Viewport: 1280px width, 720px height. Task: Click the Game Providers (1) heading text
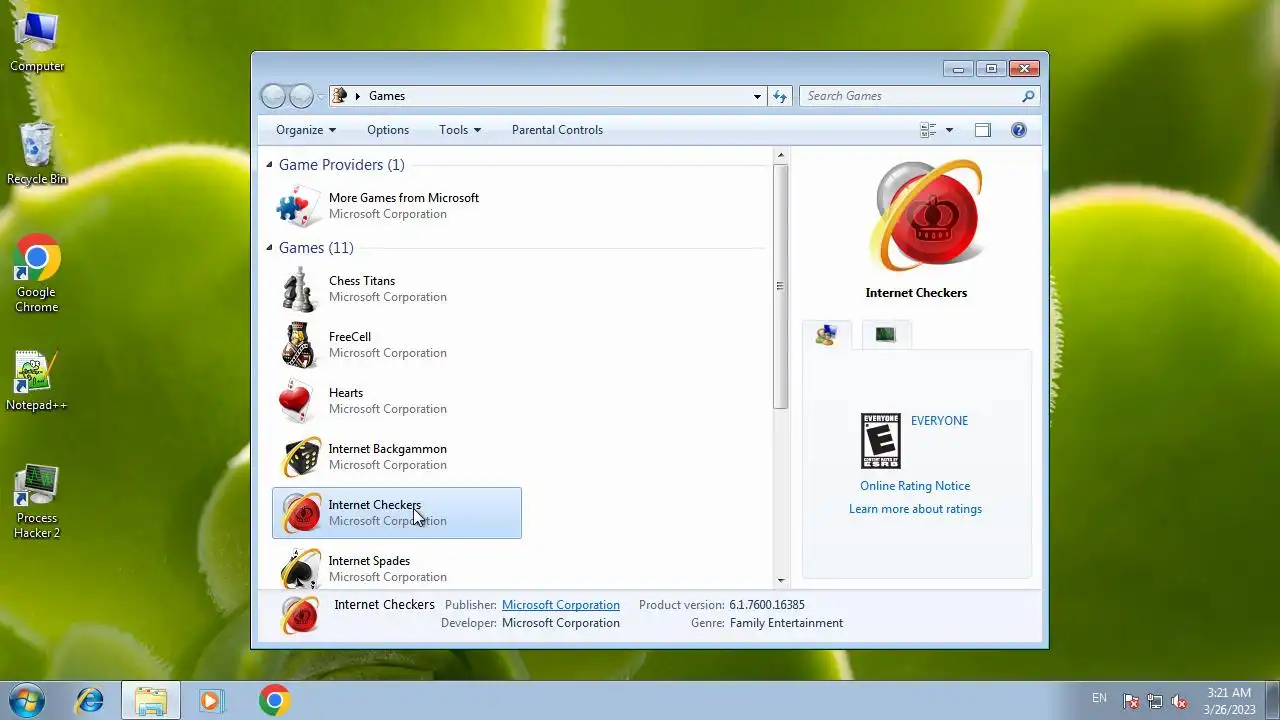(341, 165)
